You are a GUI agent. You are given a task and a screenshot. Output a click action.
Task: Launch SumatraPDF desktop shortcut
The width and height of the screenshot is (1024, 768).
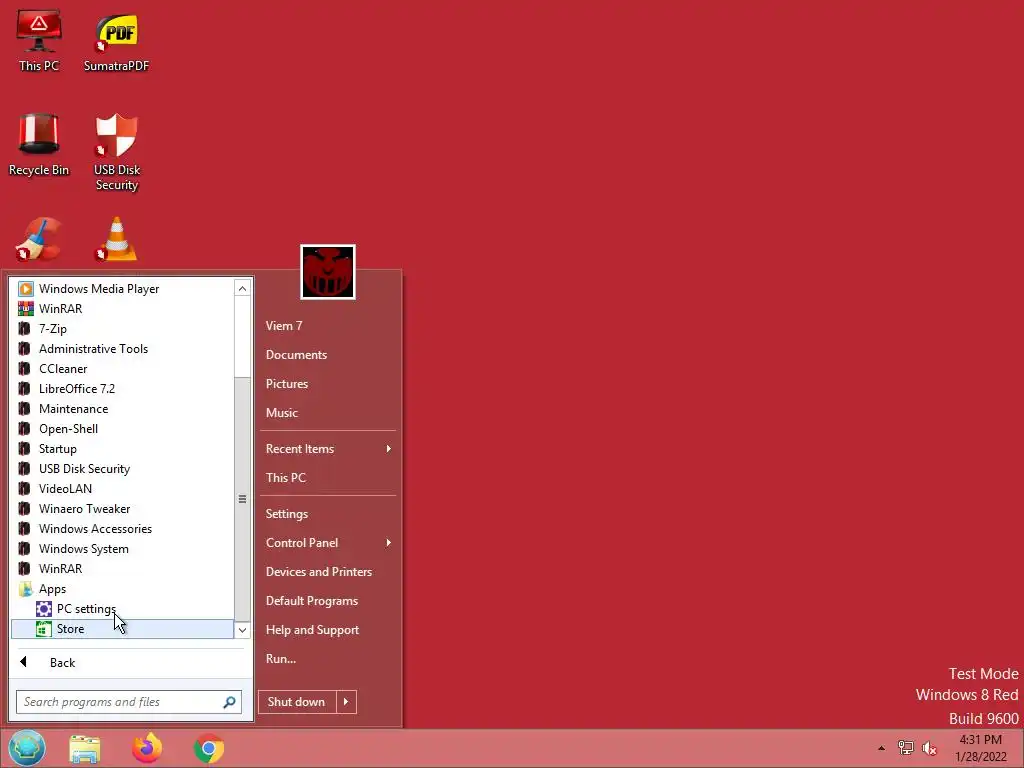coord(116,40)
